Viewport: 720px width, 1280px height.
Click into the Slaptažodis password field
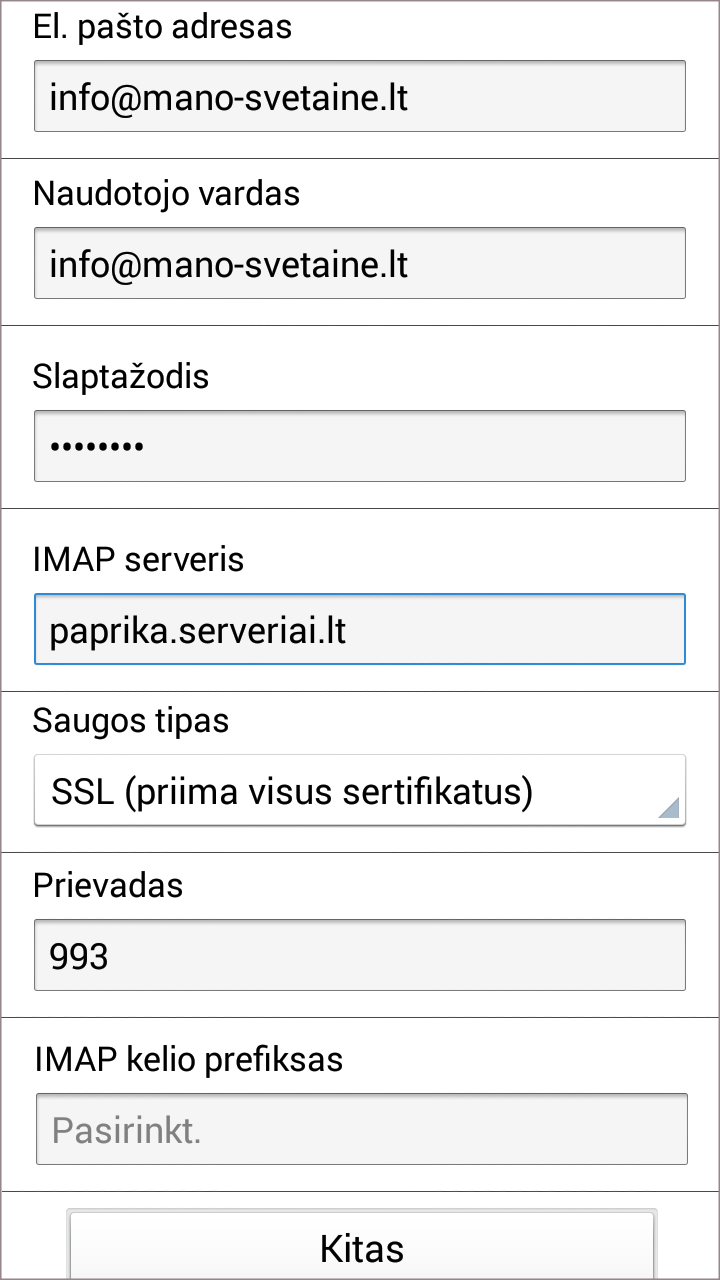[x=360, y=446]
